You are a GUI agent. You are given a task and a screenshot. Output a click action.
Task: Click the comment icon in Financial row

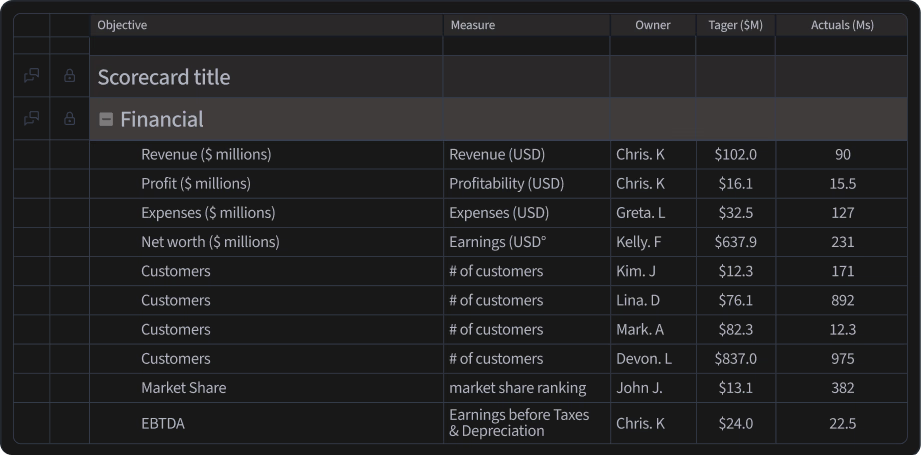point(31,119)
